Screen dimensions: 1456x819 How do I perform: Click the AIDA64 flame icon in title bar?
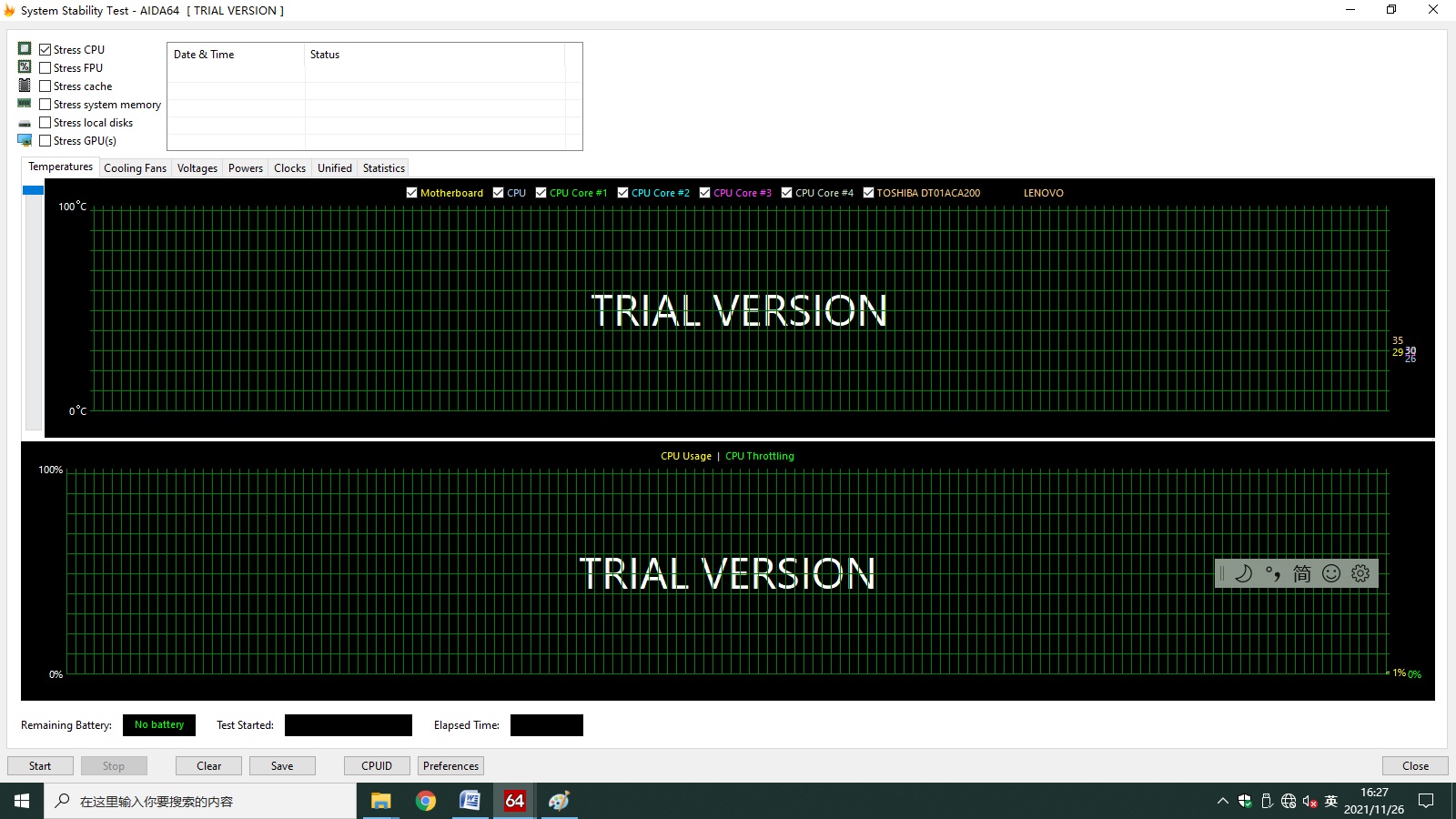[x=10, y=10]
